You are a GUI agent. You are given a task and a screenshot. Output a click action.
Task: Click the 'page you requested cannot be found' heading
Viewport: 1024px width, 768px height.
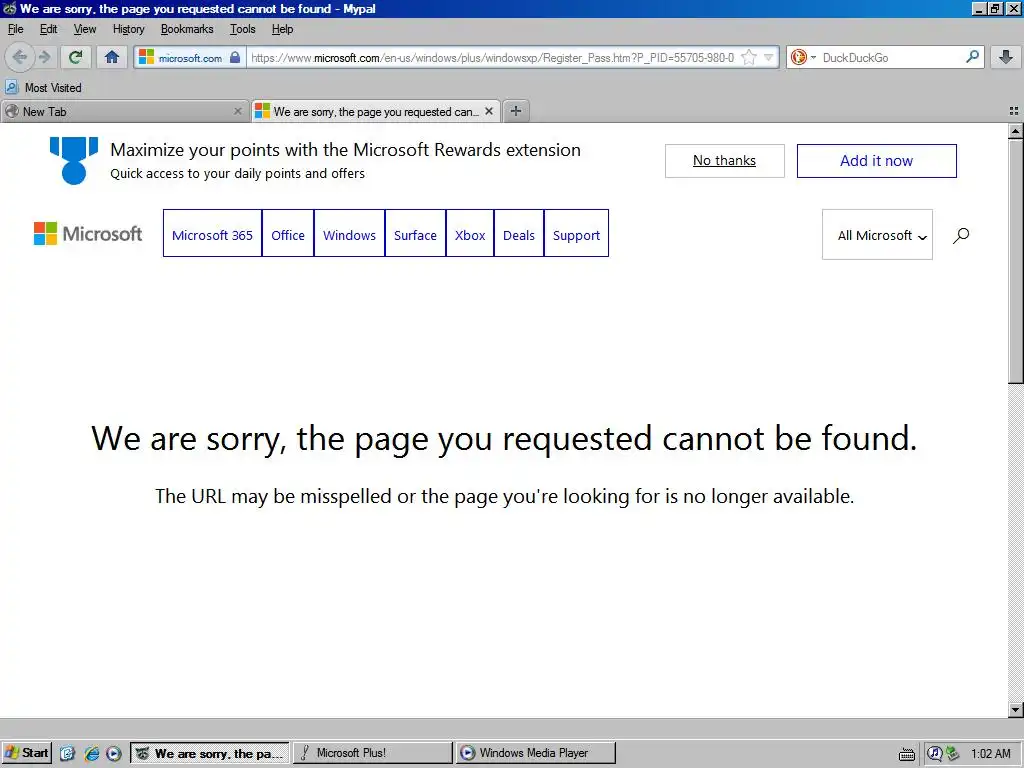coord(504,438)
